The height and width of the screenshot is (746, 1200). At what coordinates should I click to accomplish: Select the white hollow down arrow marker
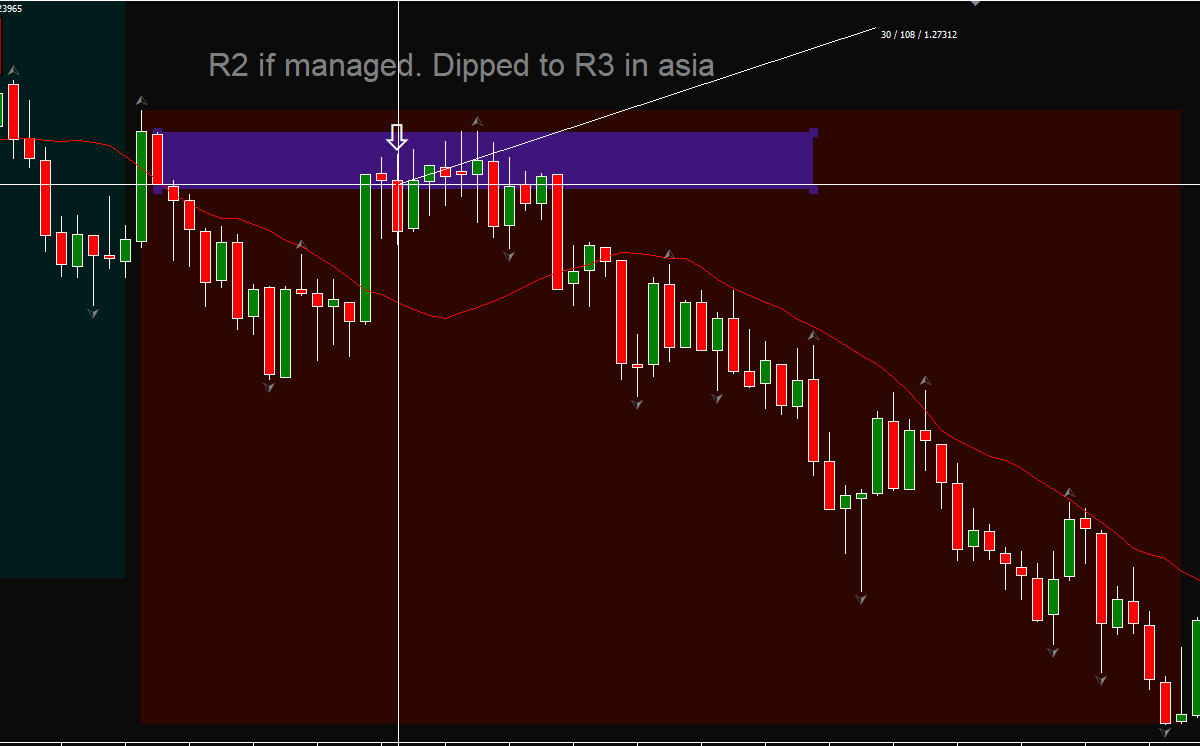point(397,137)
